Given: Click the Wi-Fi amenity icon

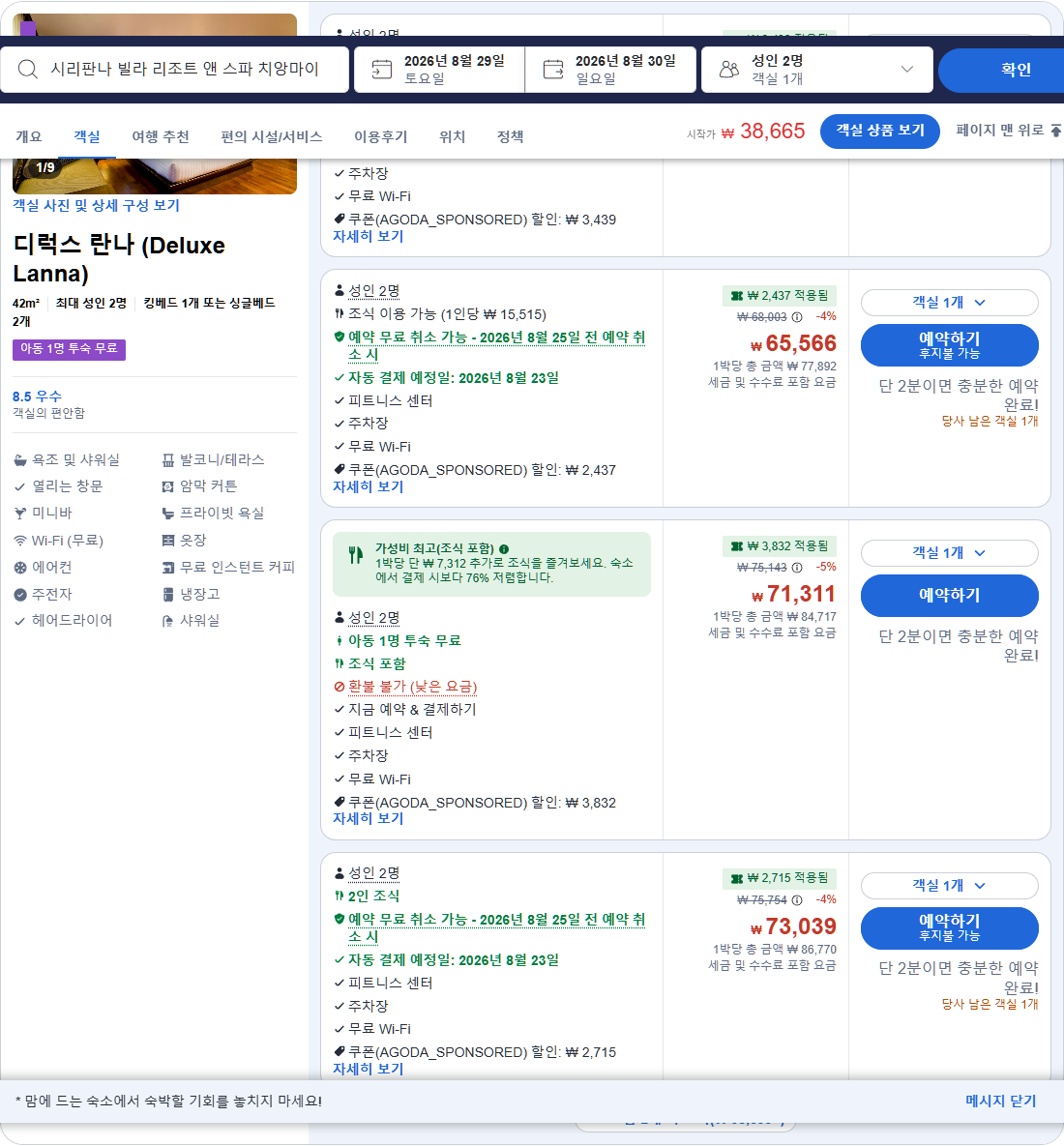Looking at the screenshot, I should pos(19,541).
